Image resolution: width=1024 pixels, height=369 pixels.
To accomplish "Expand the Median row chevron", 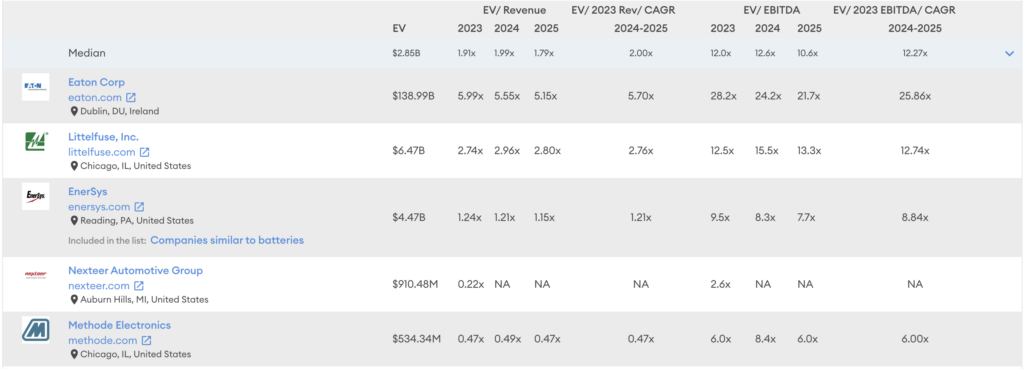I will click(1009, 54).
